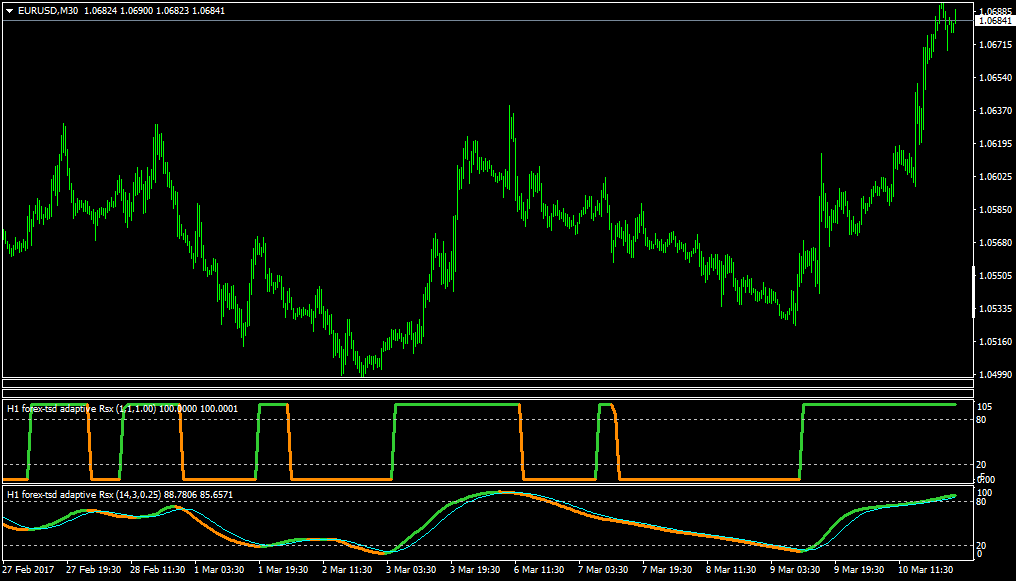Click the 1.05850 price axis label
This screenshot has height=581, width=1016.
[x=996, y=210]
